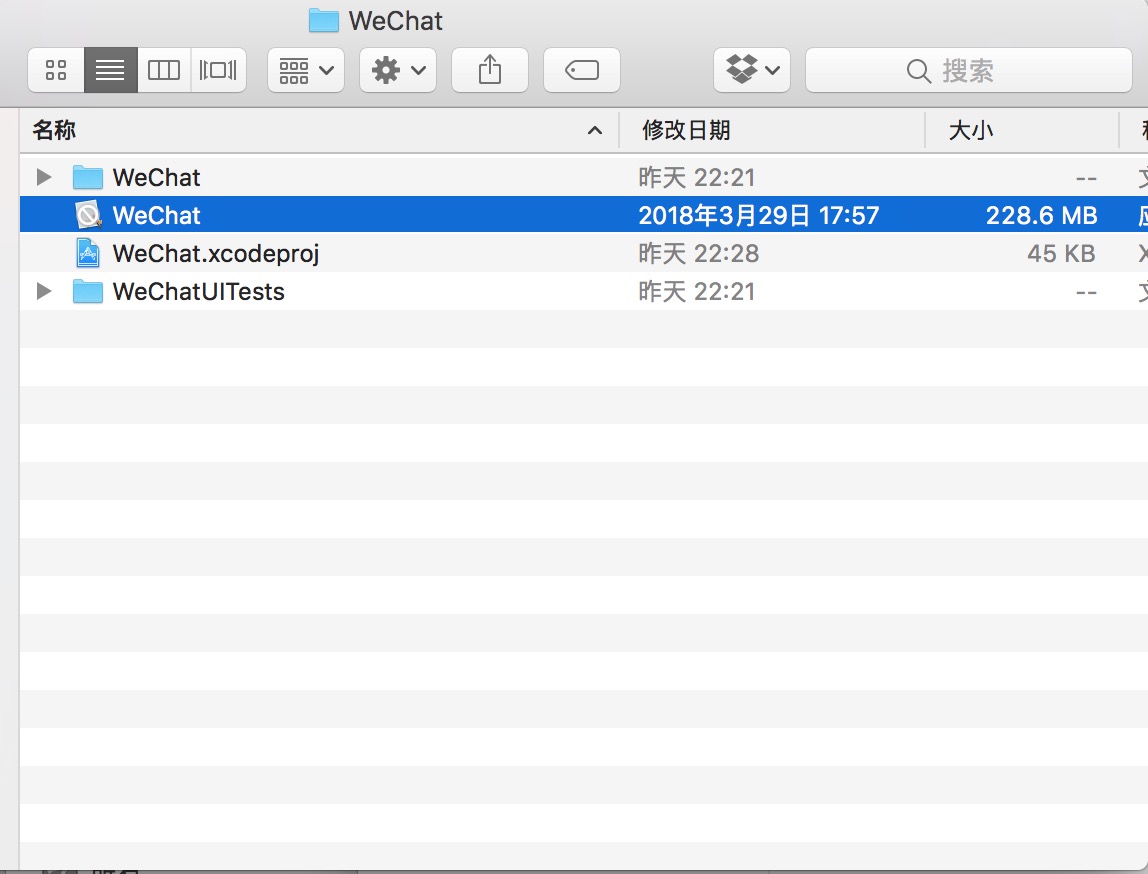Image resolution: width=1148 pixels, height=874 pixels.
Task: Toggle sort direction arrow in 名称 header
Action: tap(595, 131)
